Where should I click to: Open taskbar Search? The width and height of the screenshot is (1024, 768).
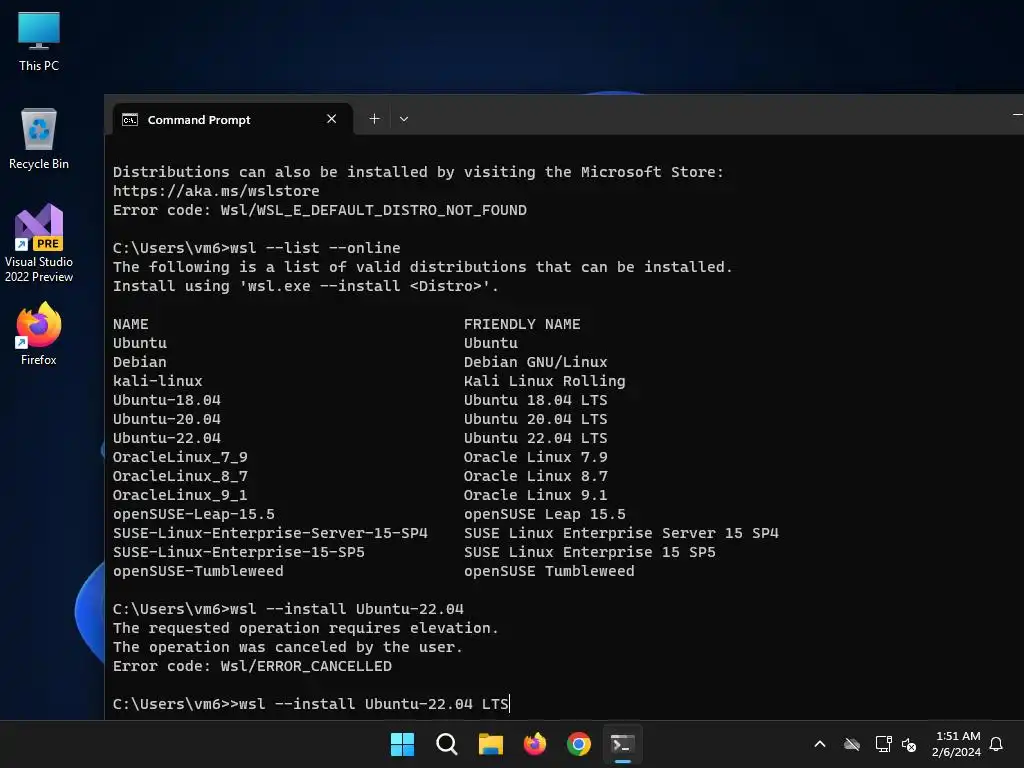tap(447, 744)
